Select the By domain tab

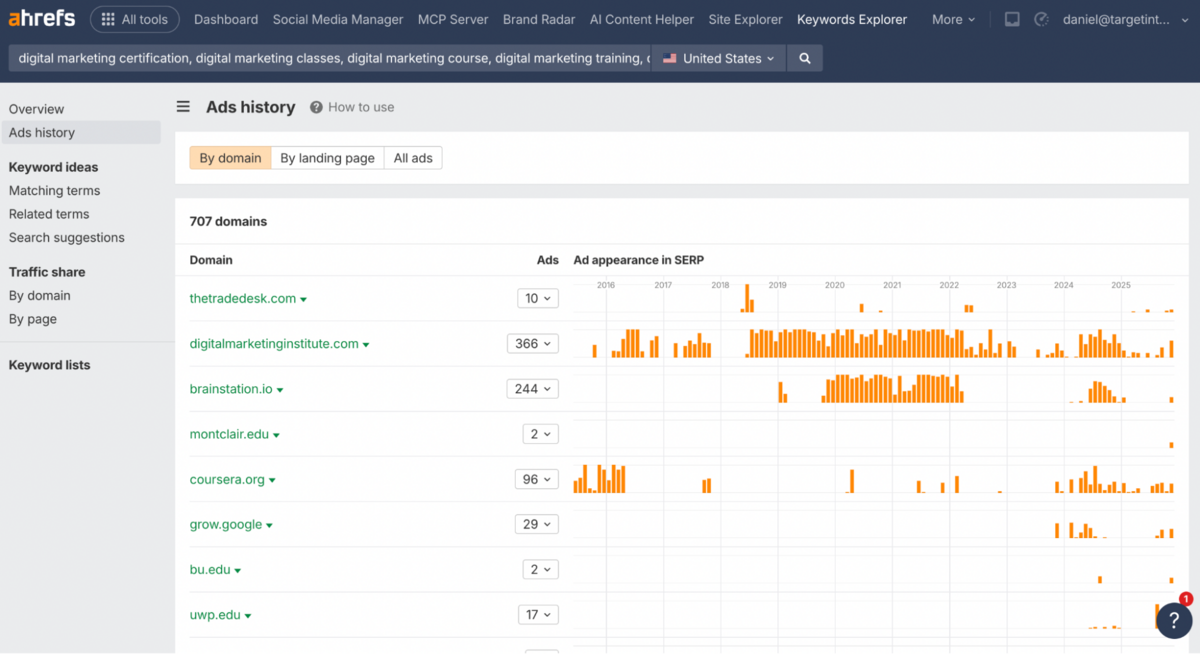click(230, 158)
